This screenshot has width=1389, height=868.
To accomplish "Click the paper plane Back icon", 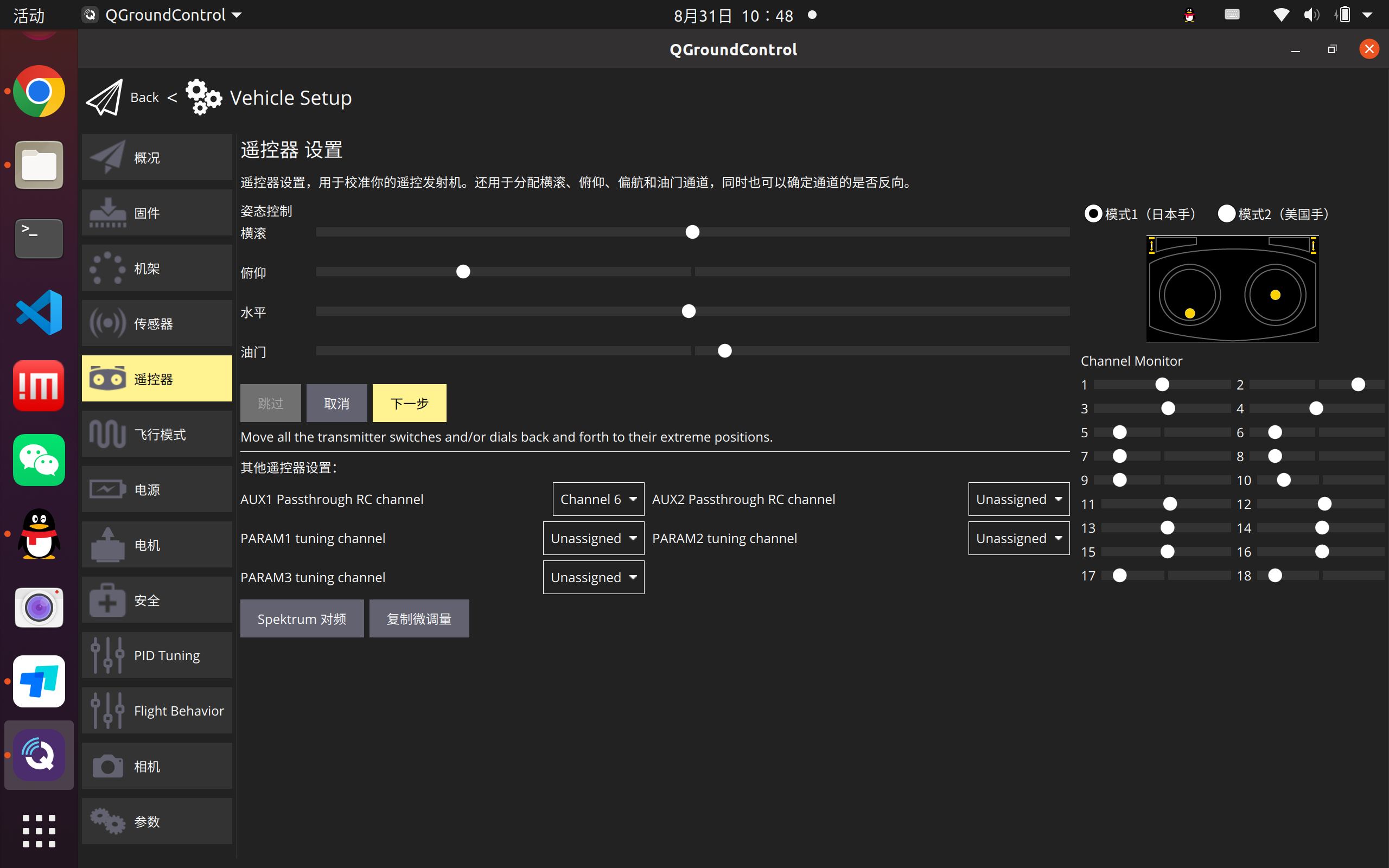I will [105, 98].
